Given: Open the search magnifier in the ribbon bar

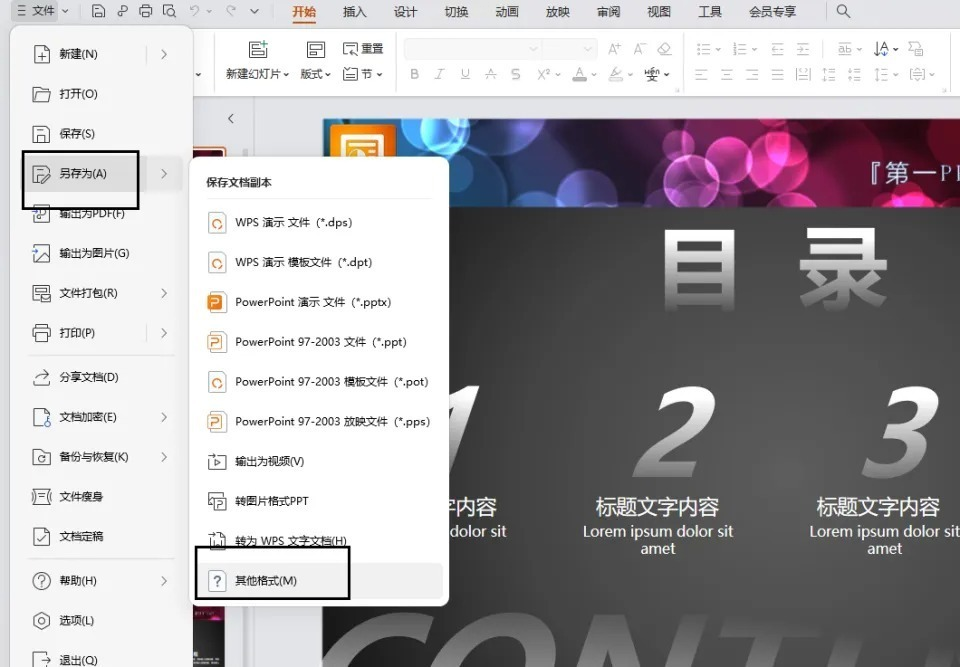Looking at the screenshot, I should 843,11.
